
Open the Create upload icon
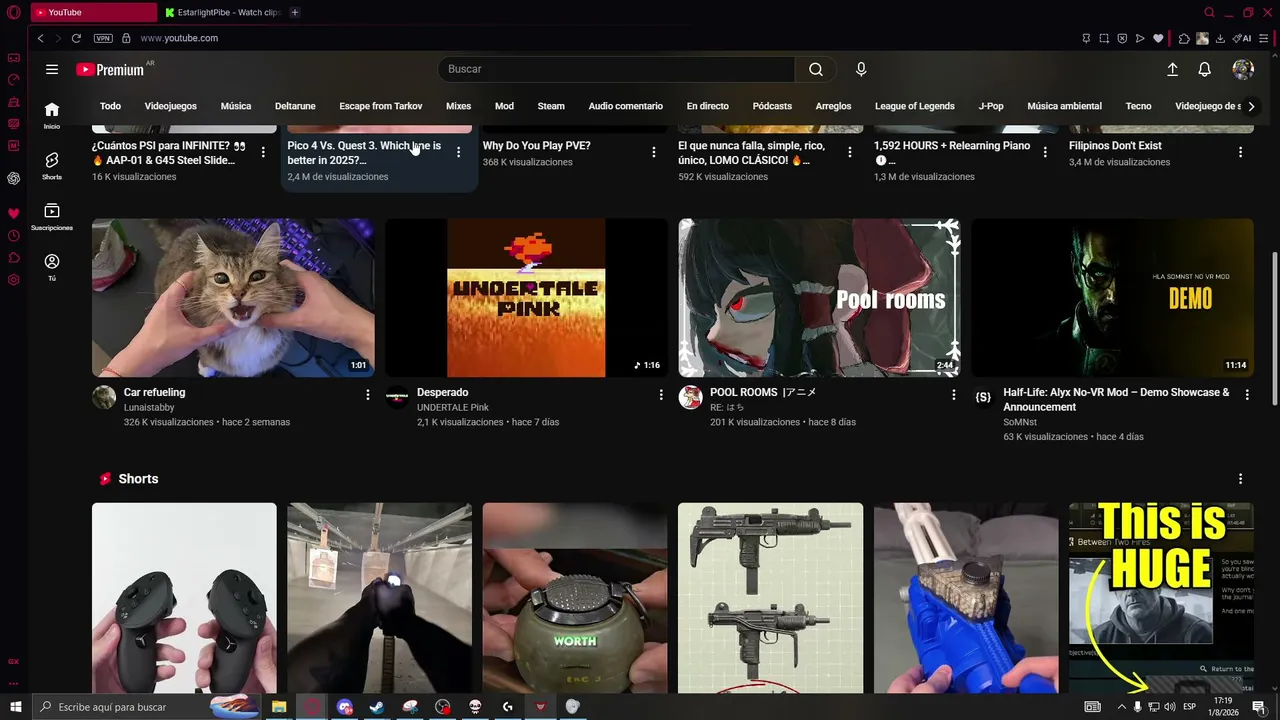point(1172,69)
